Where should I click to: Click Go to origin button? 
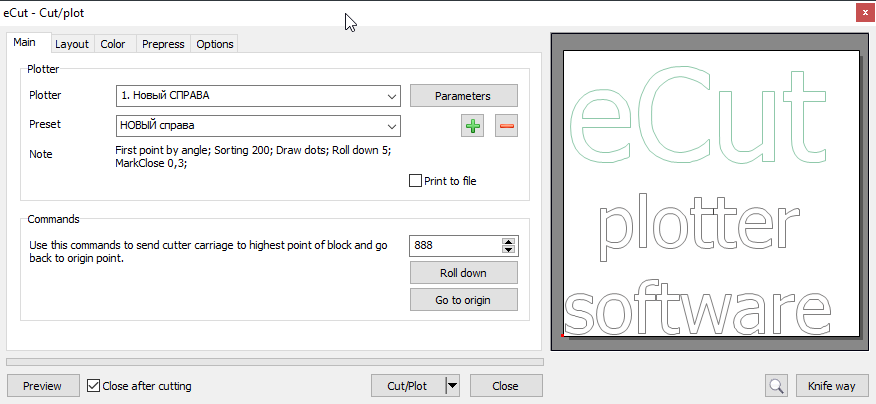tap(464, 300)
